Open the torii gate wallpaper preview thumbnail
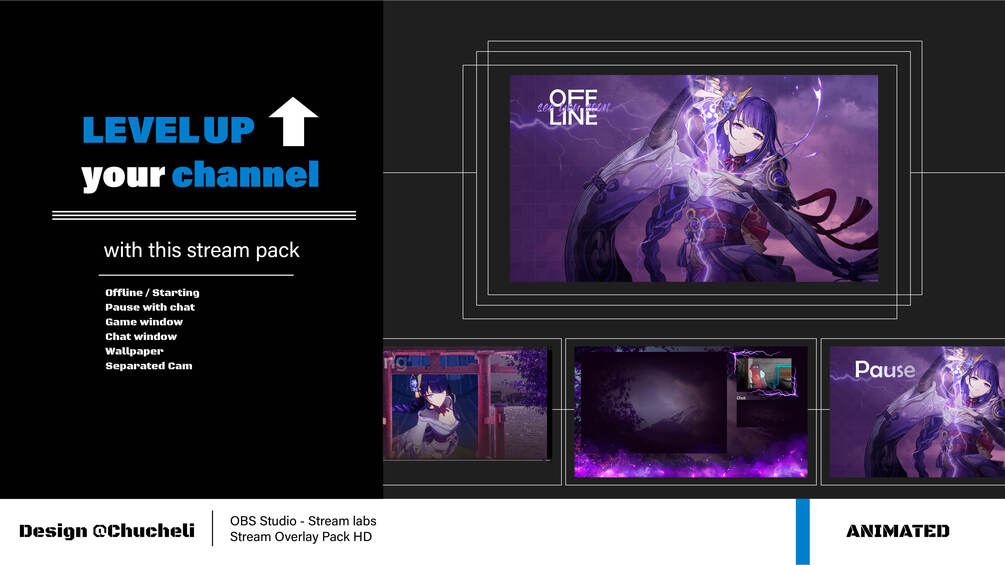The height and width of the screenshot is (565, 1005). pyautogui.click(x=466, y=404)
